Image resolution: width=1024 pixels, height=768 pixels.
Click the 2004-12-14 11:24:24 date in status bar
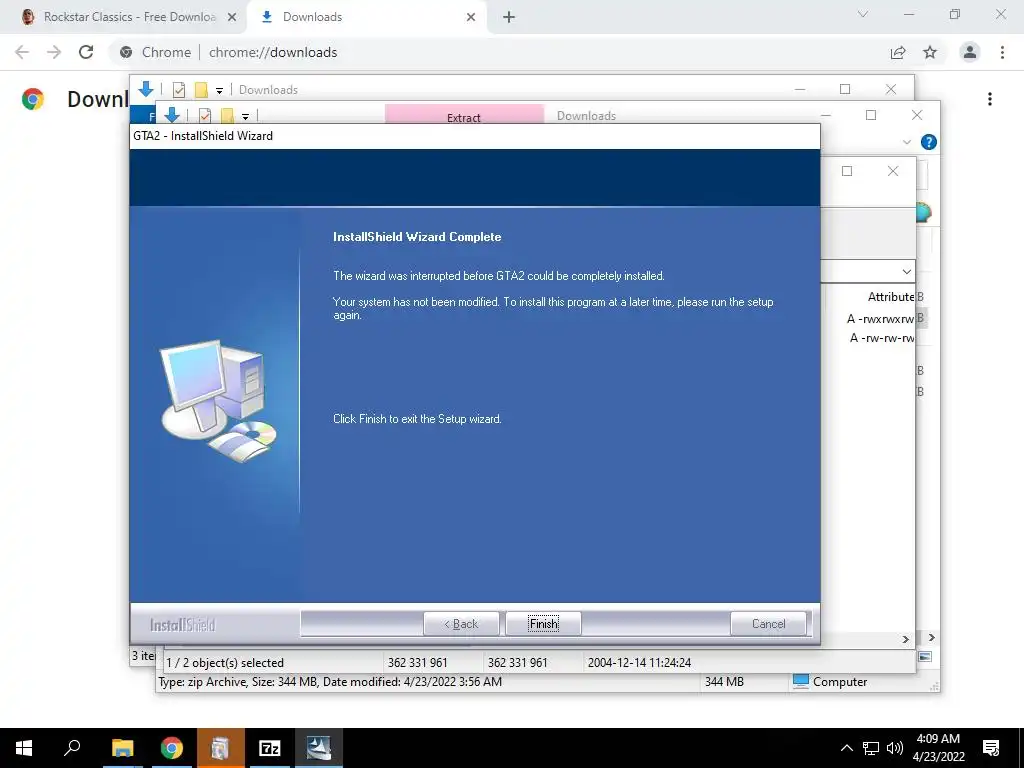[639, 662]
